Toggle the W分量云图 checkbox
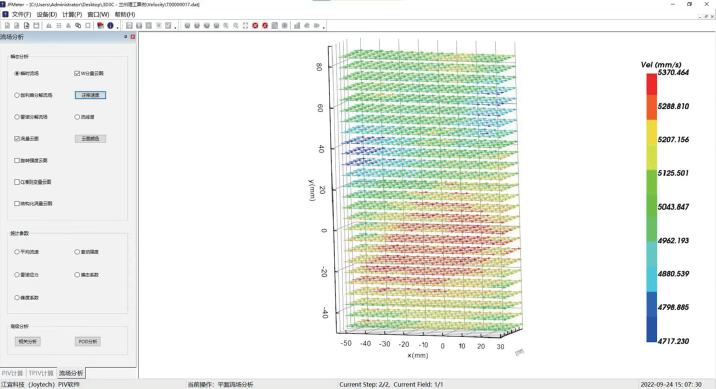 click(x=77, y=73)
